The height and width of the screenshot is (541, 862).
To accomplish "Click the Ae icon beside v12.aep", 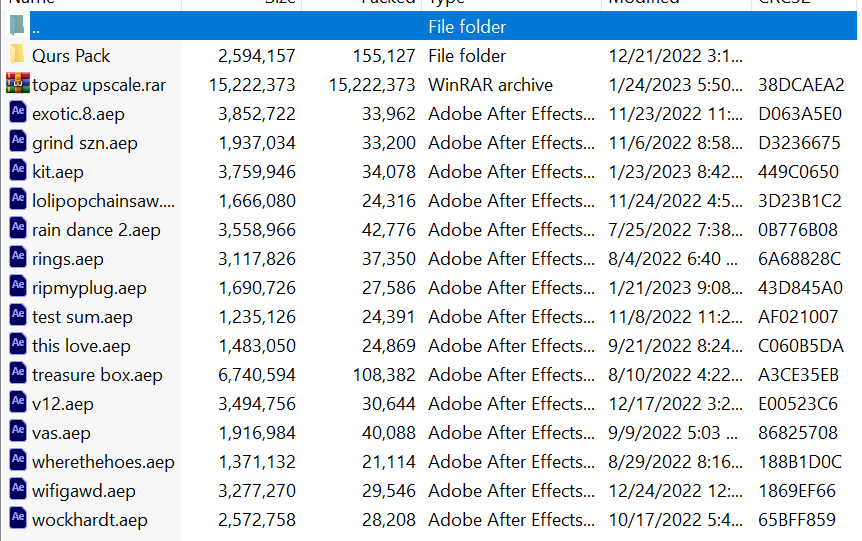I will pyautogui.click(x=18, y=402).
